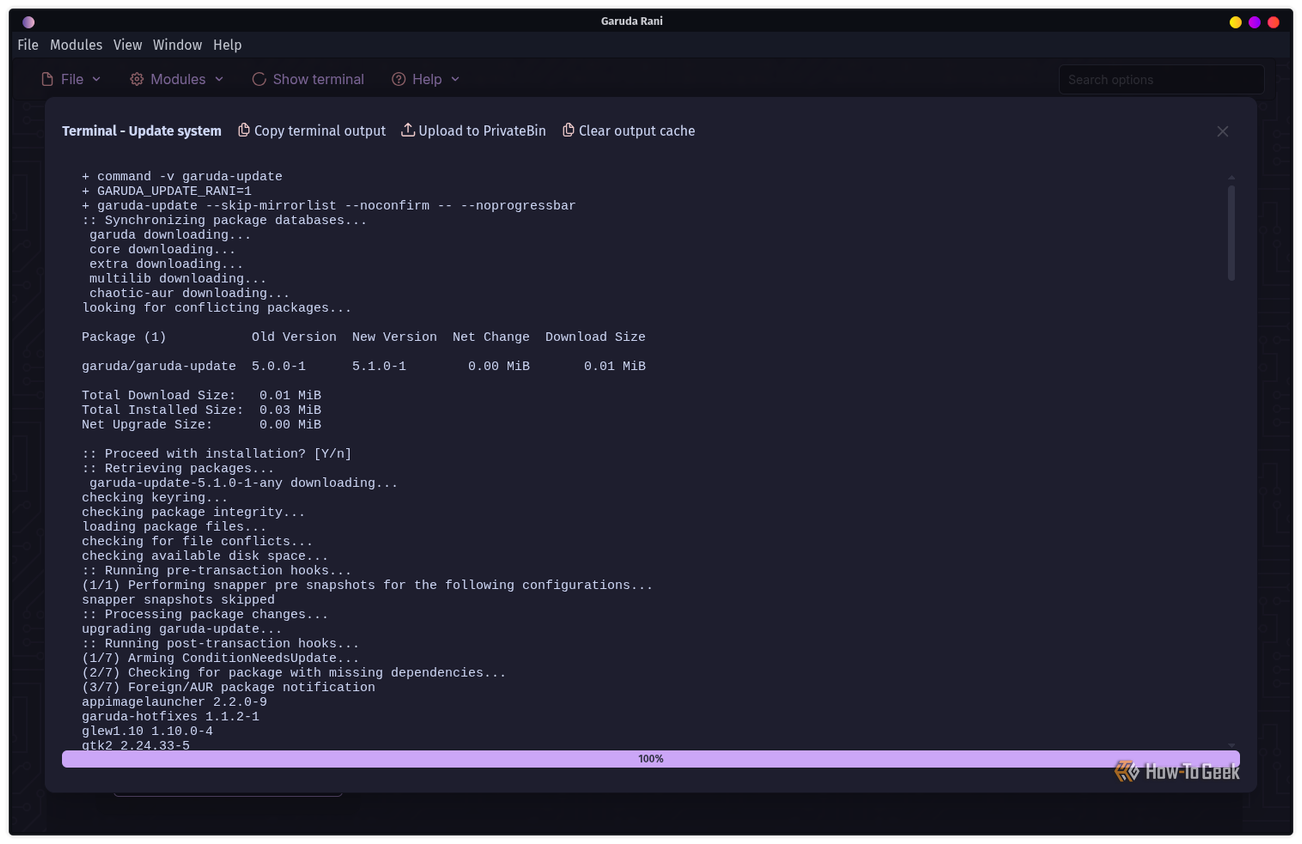The height and width of the screenshot is (844, 1302).
Task: Open the File menu in menu bar
Action: point(28,45)
